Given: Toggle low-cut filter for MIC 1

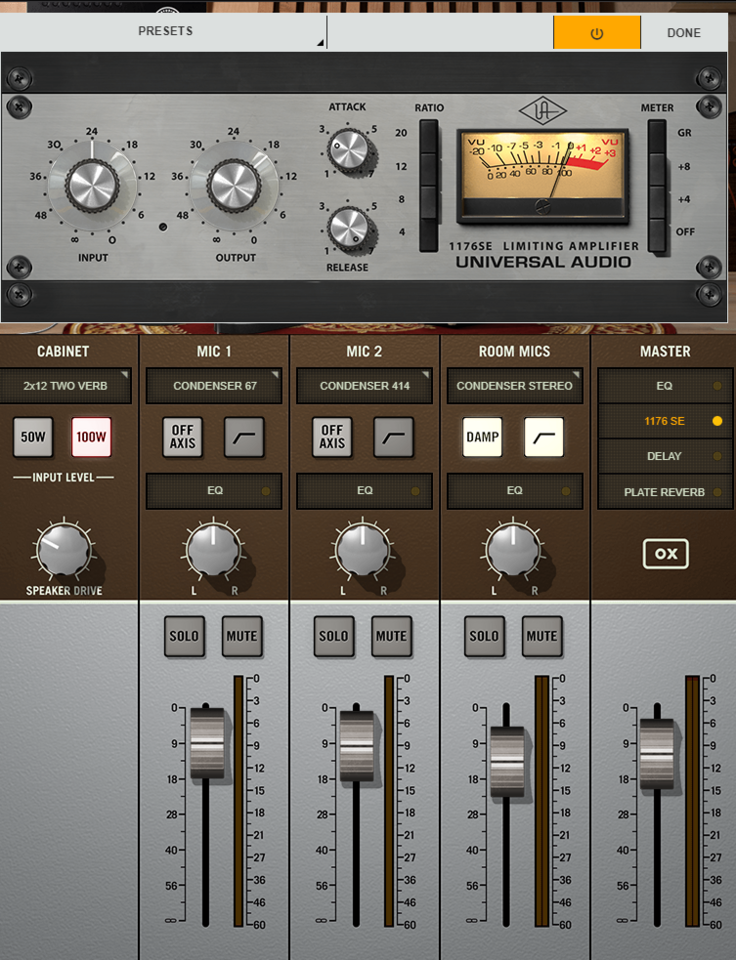Looking at the screenshot, I should click(x=244, y=437).
